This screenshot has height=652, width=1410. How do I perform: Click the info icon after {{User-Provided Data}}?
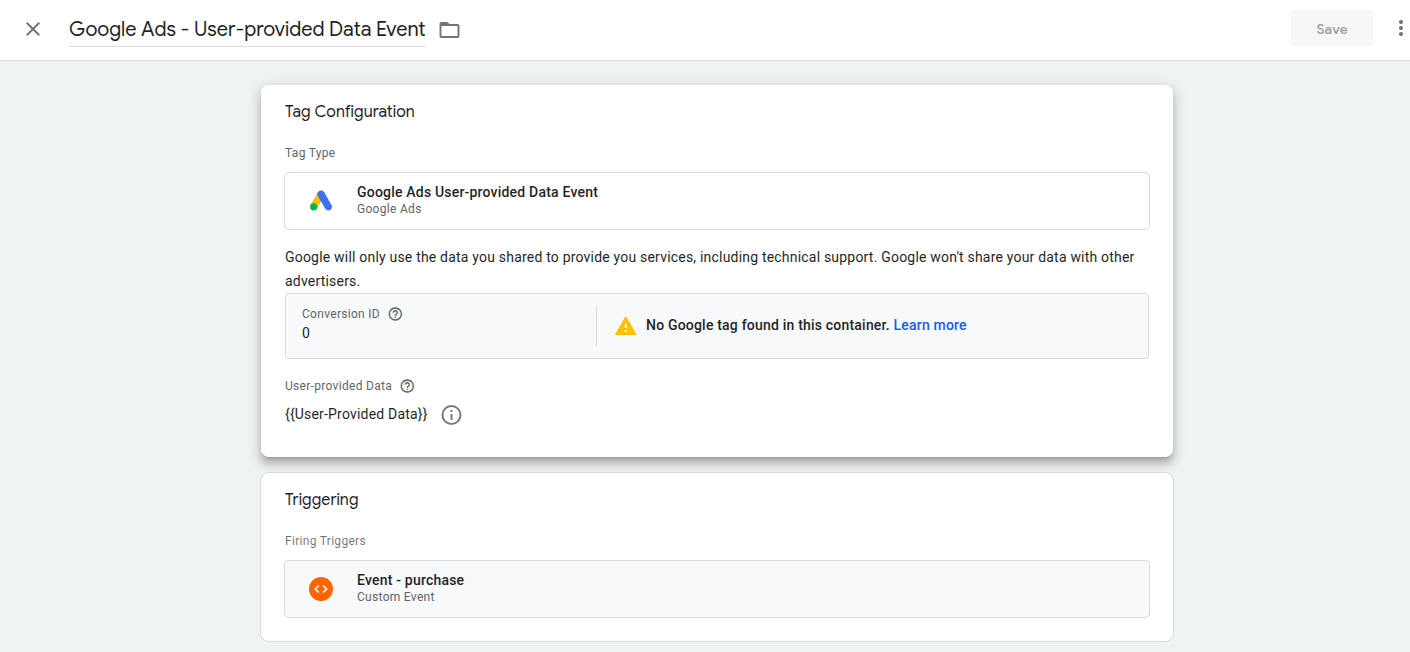451,415
